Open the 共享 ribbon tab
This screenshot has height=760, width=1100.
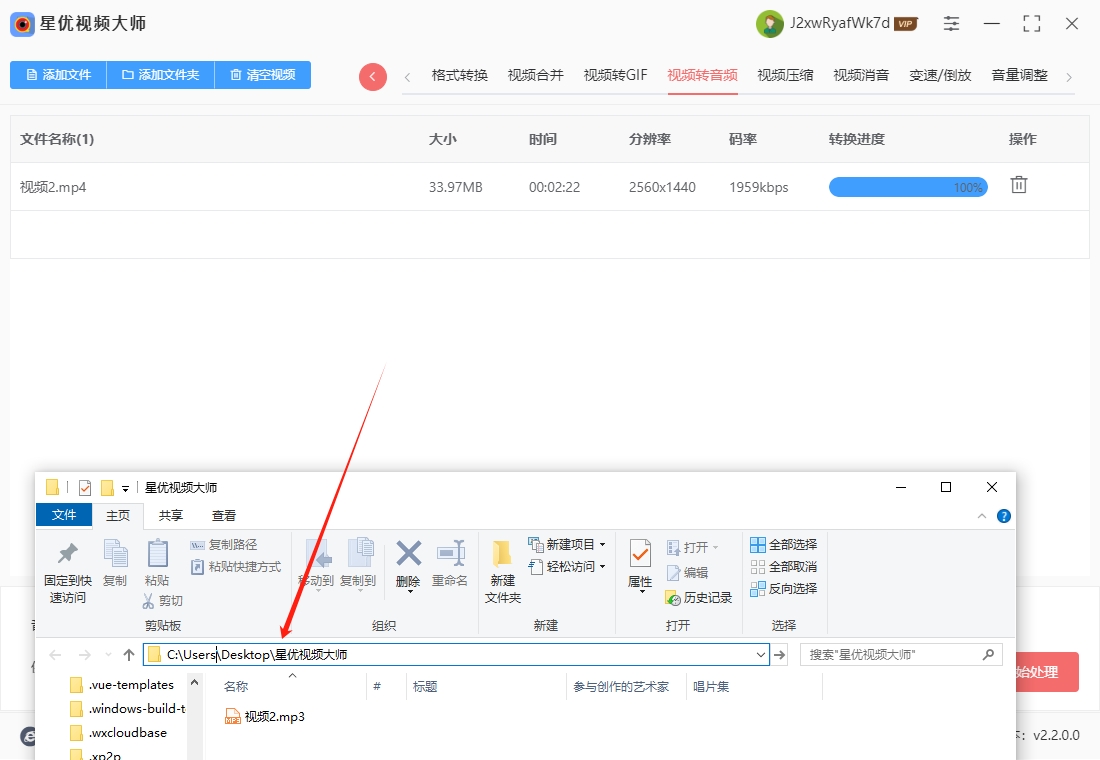(170, 516)
